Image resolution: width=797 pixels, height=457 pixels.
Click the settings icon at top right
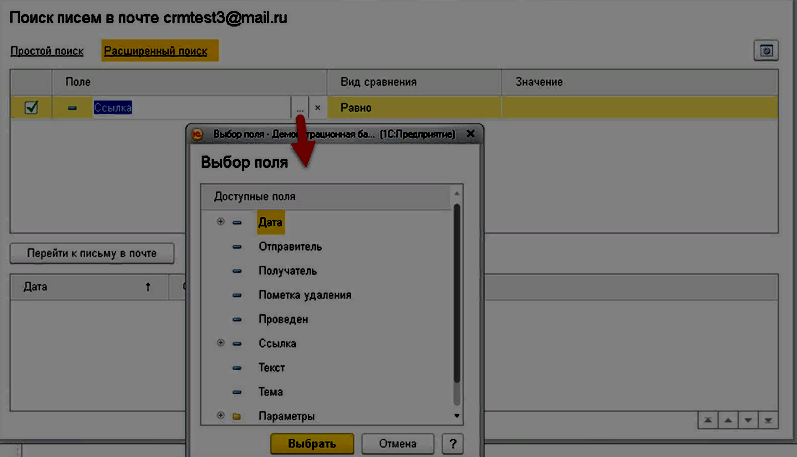point(766,50)
